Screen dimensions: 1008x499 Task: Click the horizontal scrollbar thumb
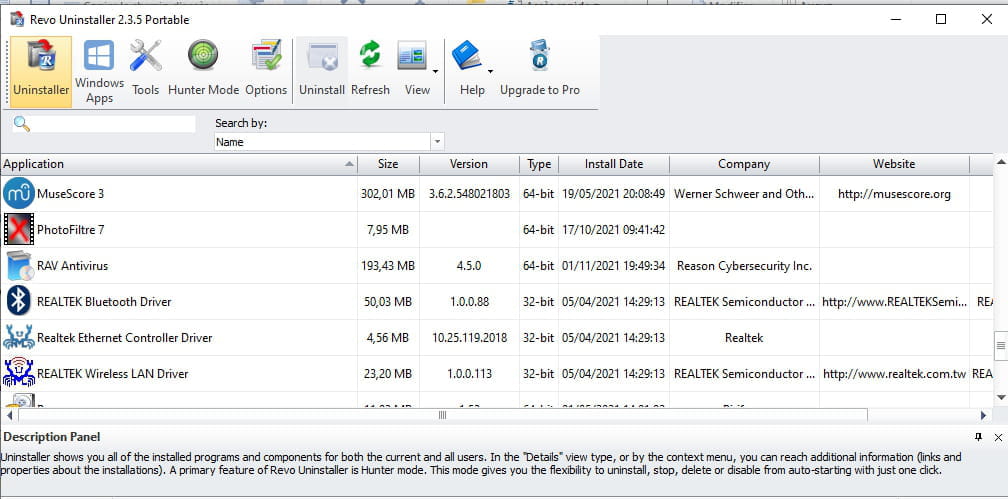click(442, 415)
